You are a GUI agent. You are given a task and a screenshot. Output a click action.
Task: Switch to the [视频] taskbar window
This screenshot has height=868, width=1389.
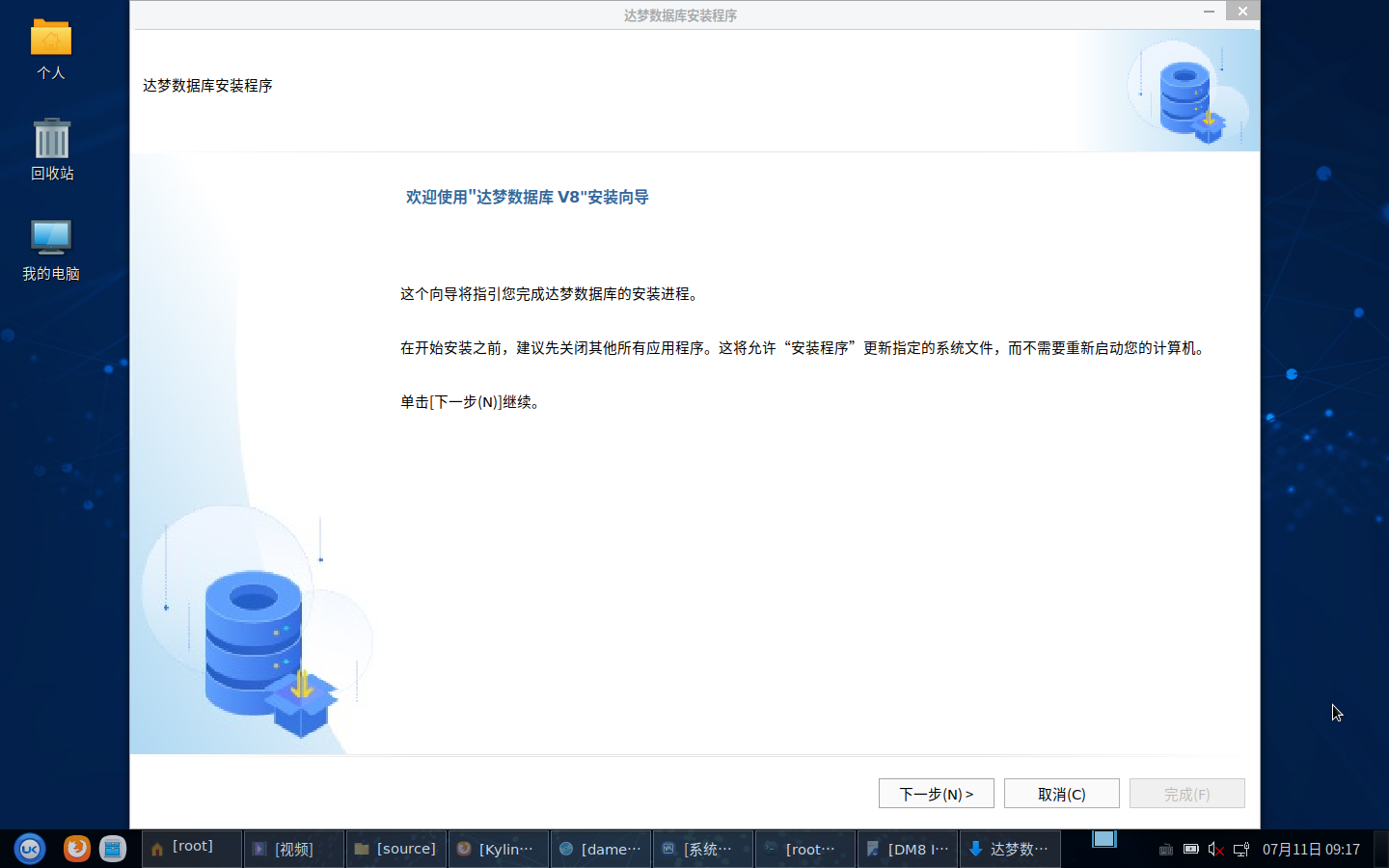(293, 849)
